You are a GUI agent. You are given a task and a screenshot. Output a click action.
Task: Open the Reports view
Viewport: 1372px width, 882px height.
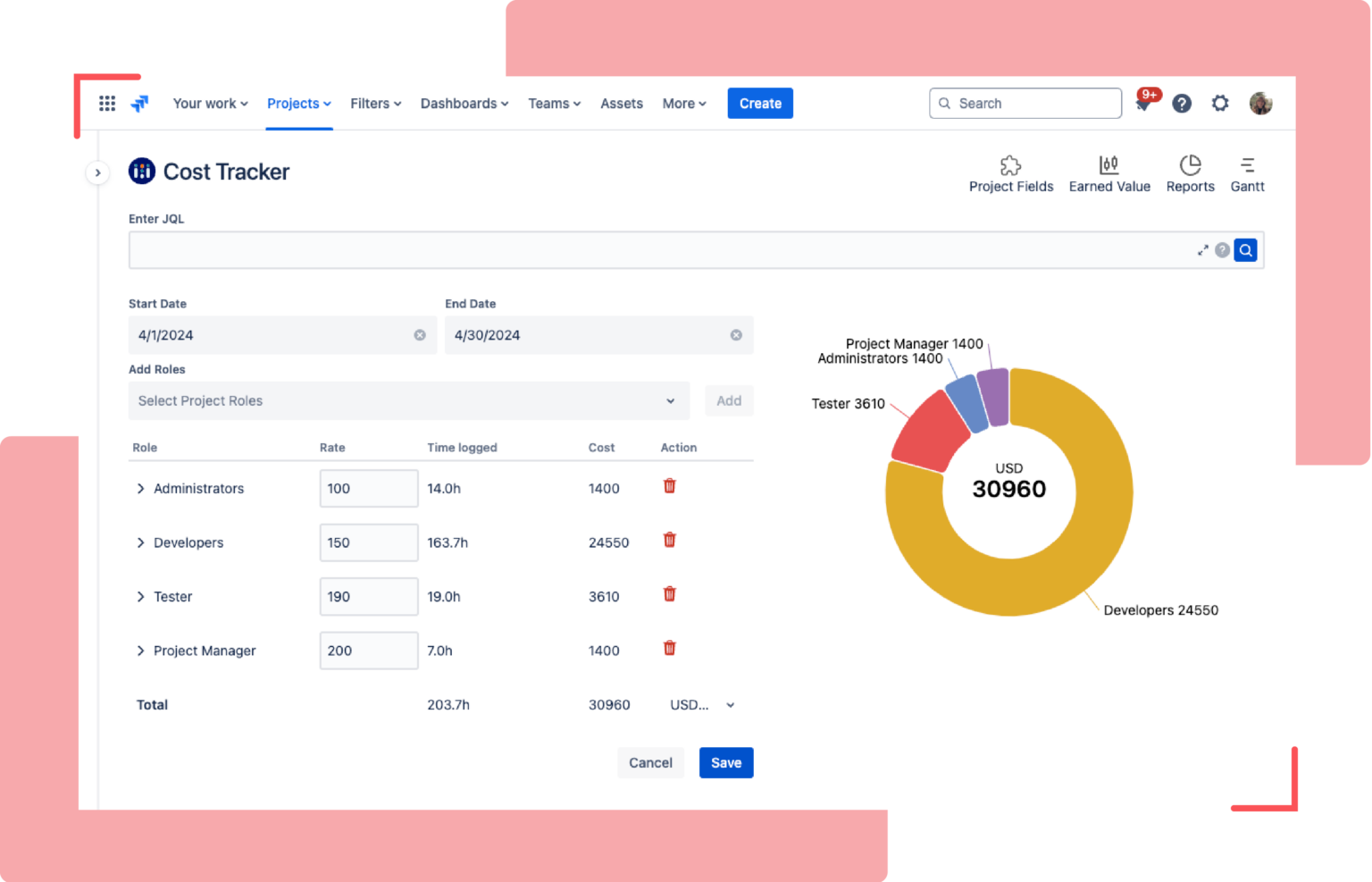point(1190,172)
